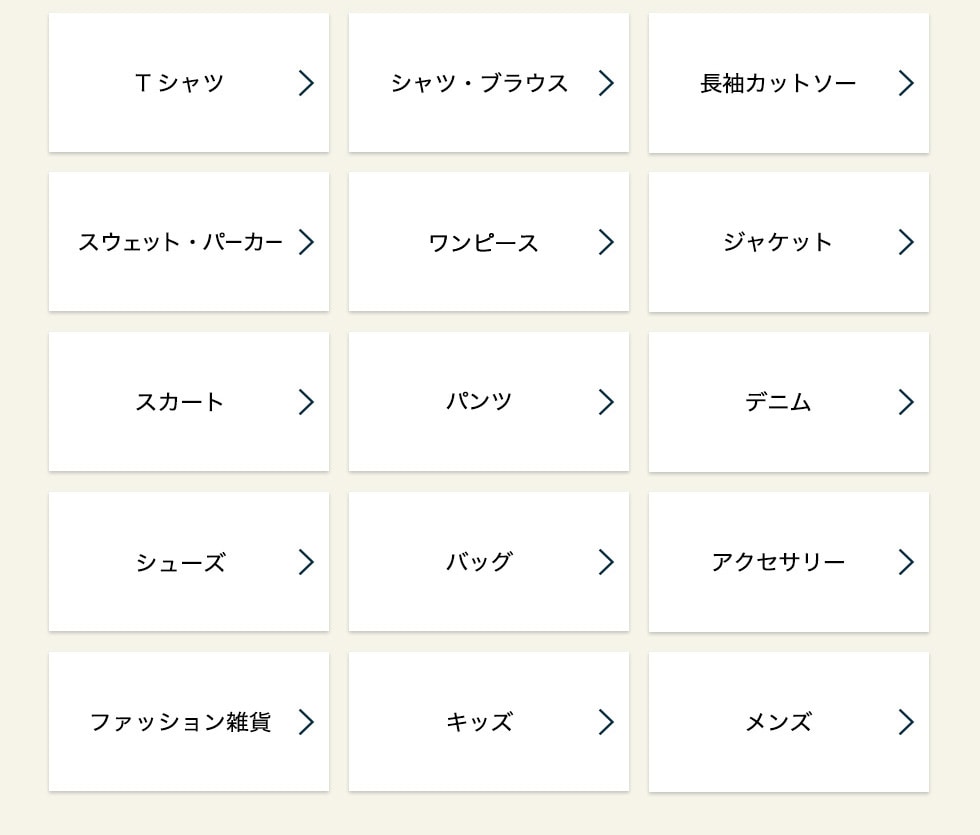
Task: Click the arrow icon beside スカート
Action: point(306,402)
